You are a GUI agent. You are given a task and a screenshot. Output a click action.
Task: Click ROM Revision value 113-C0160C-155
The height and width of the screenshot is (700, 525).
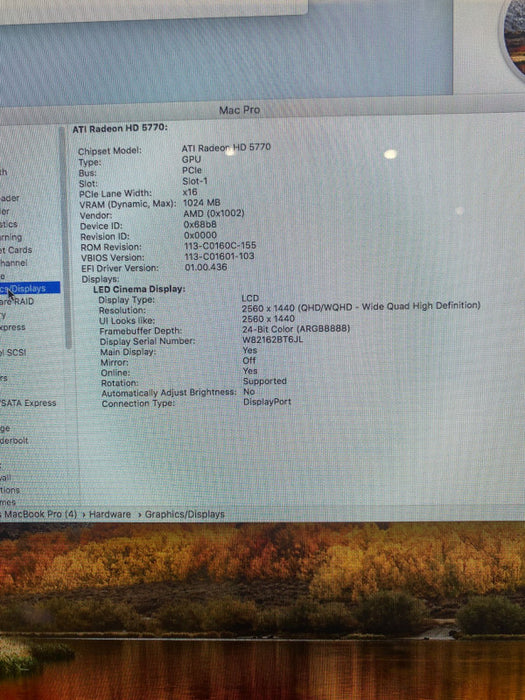(x=220, y=246)
